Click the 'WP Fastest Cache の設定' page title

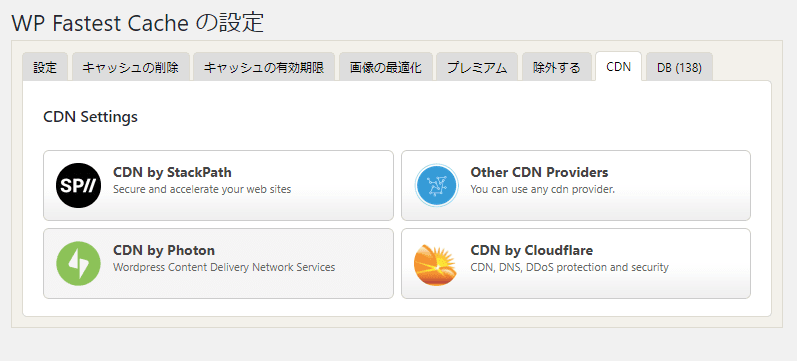click(x=137, y=23)
